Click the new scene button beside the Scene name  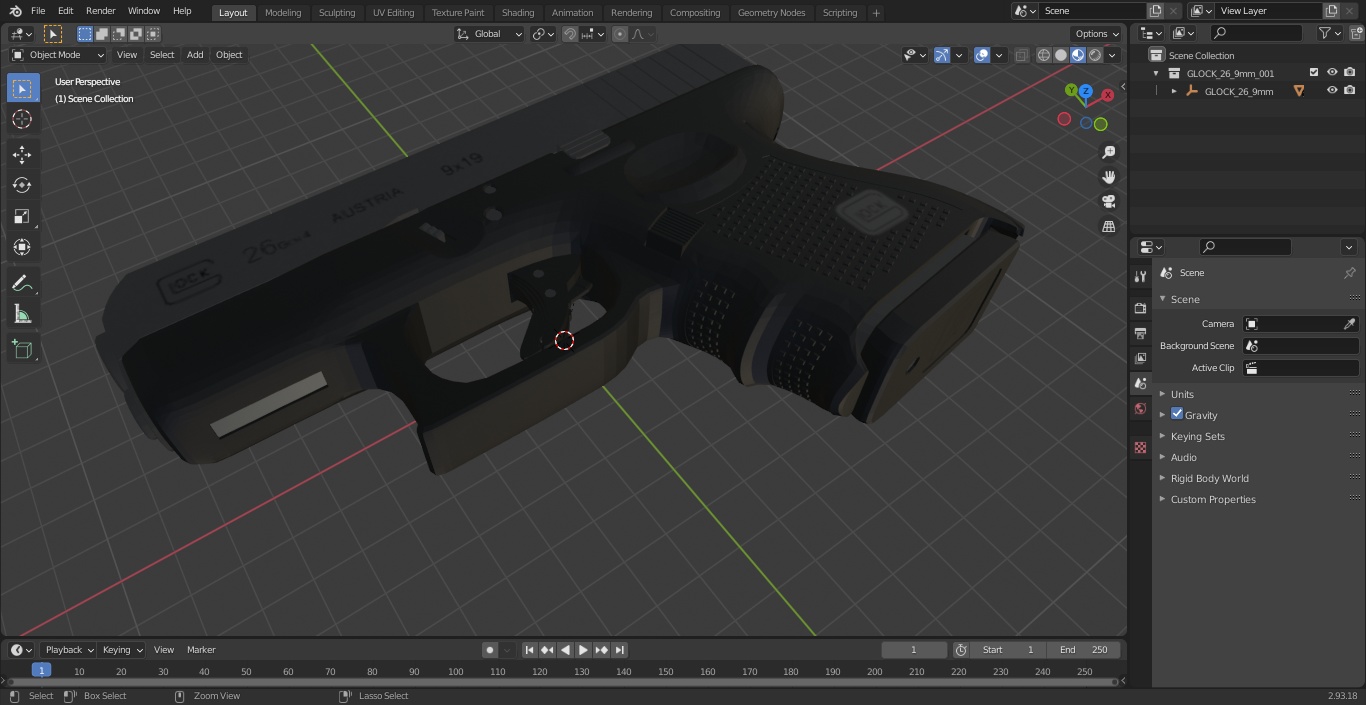(1155, 11)
